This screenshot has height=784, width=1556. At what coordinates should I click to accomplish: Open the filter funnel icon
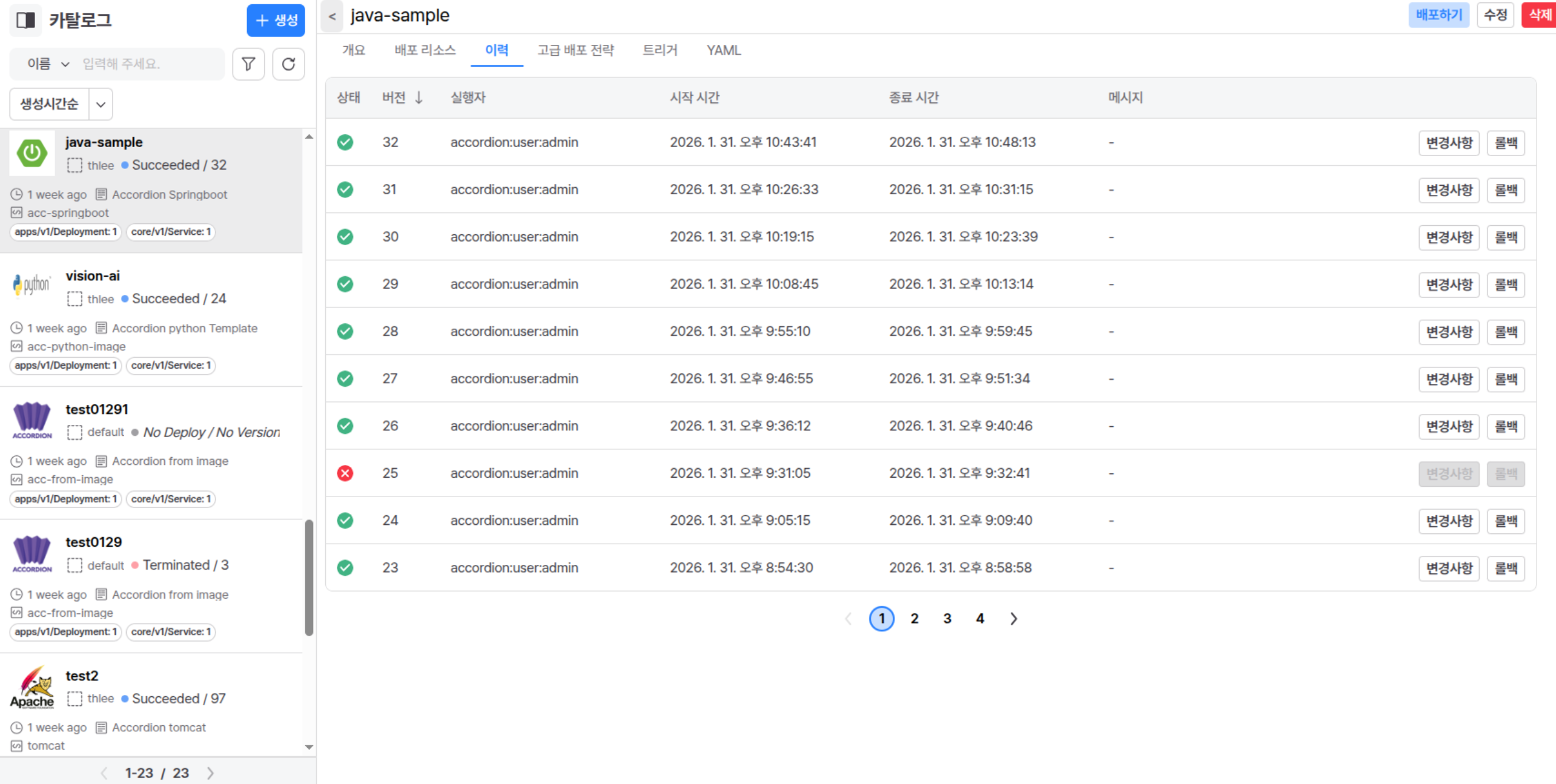(248, 64)
